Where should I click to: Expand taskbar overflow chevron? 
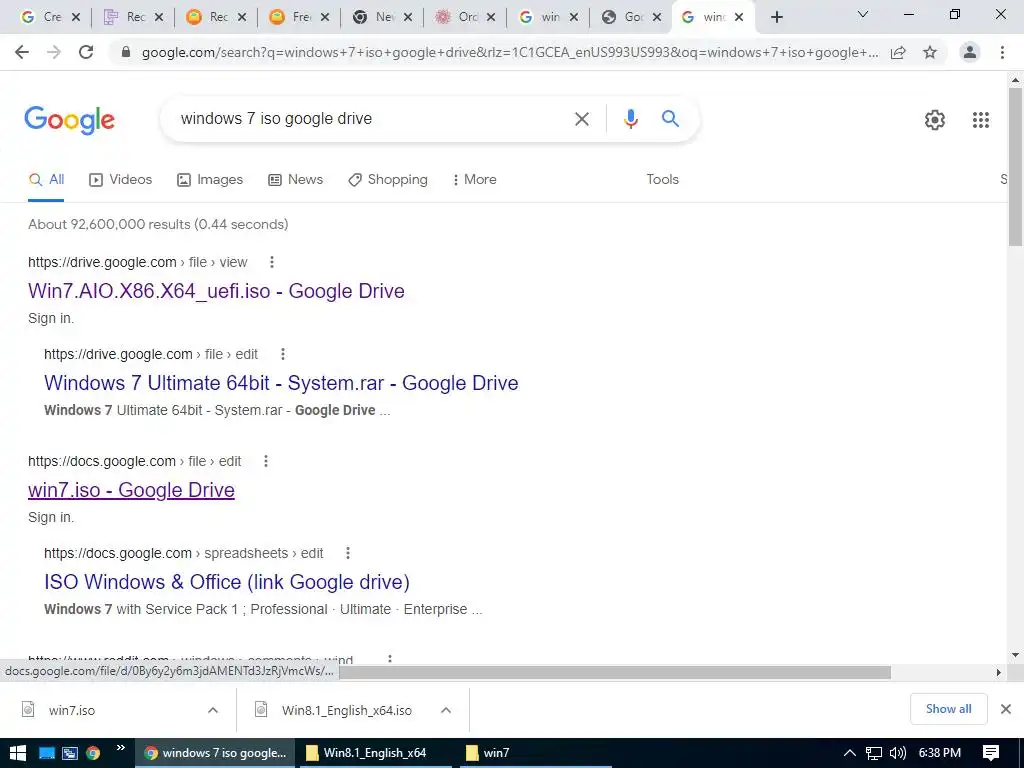120,748
